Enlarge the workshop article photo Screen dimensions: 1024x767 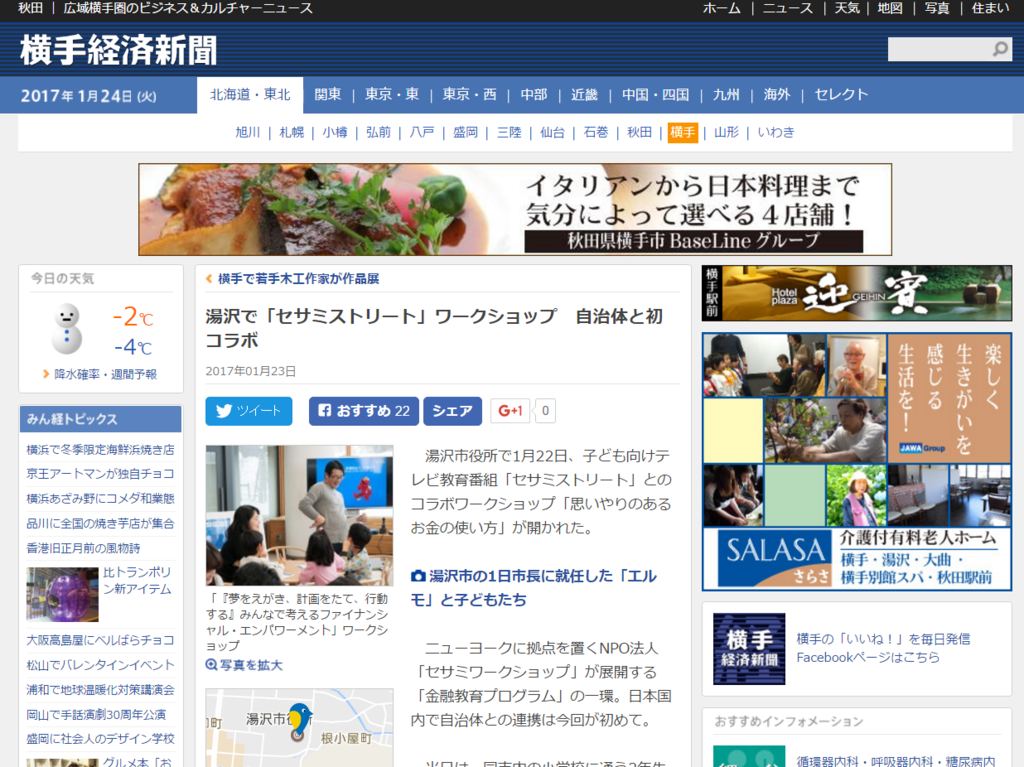(299, 515)
